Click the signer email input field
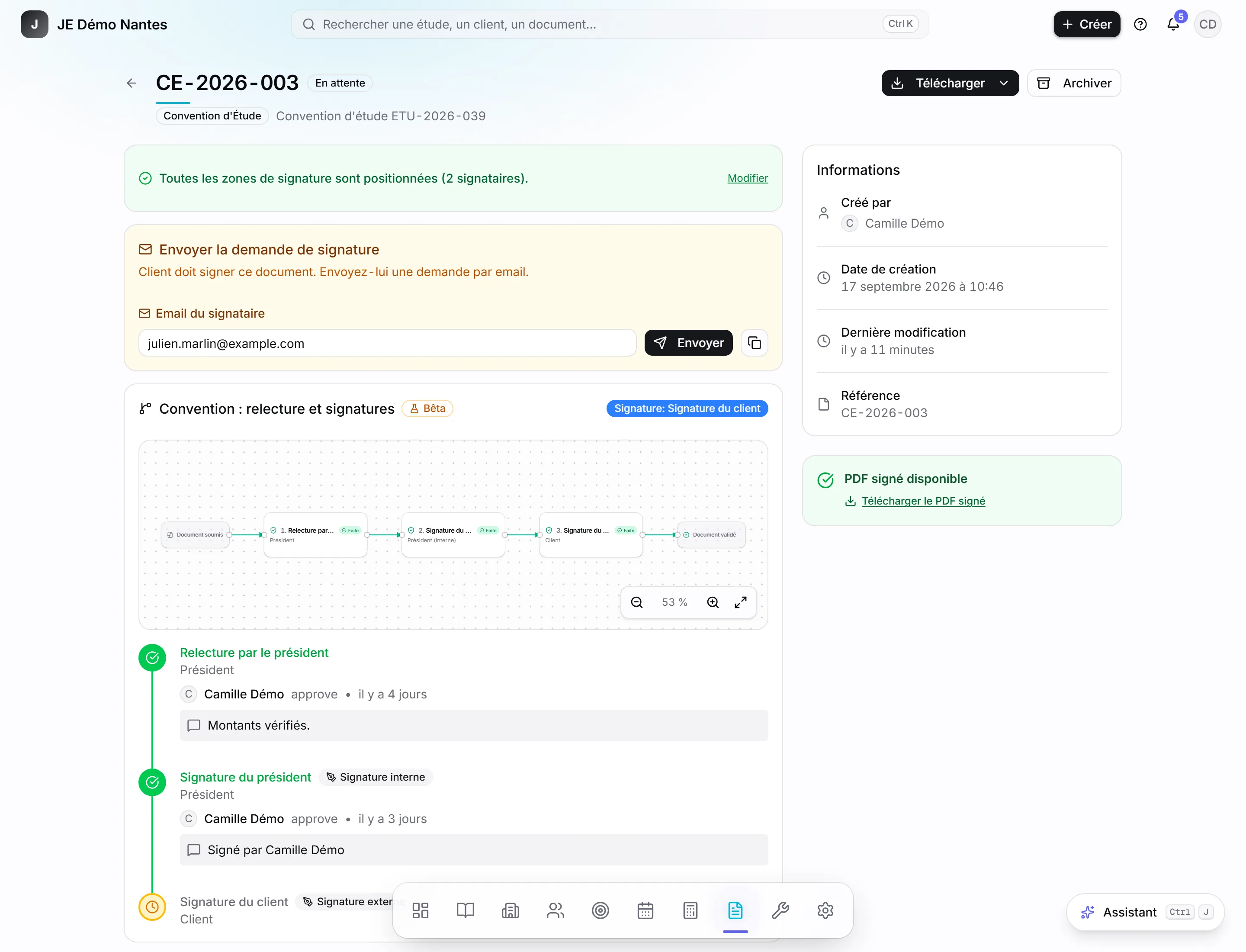The image size is (1246, 952). (x=388, y=344)
